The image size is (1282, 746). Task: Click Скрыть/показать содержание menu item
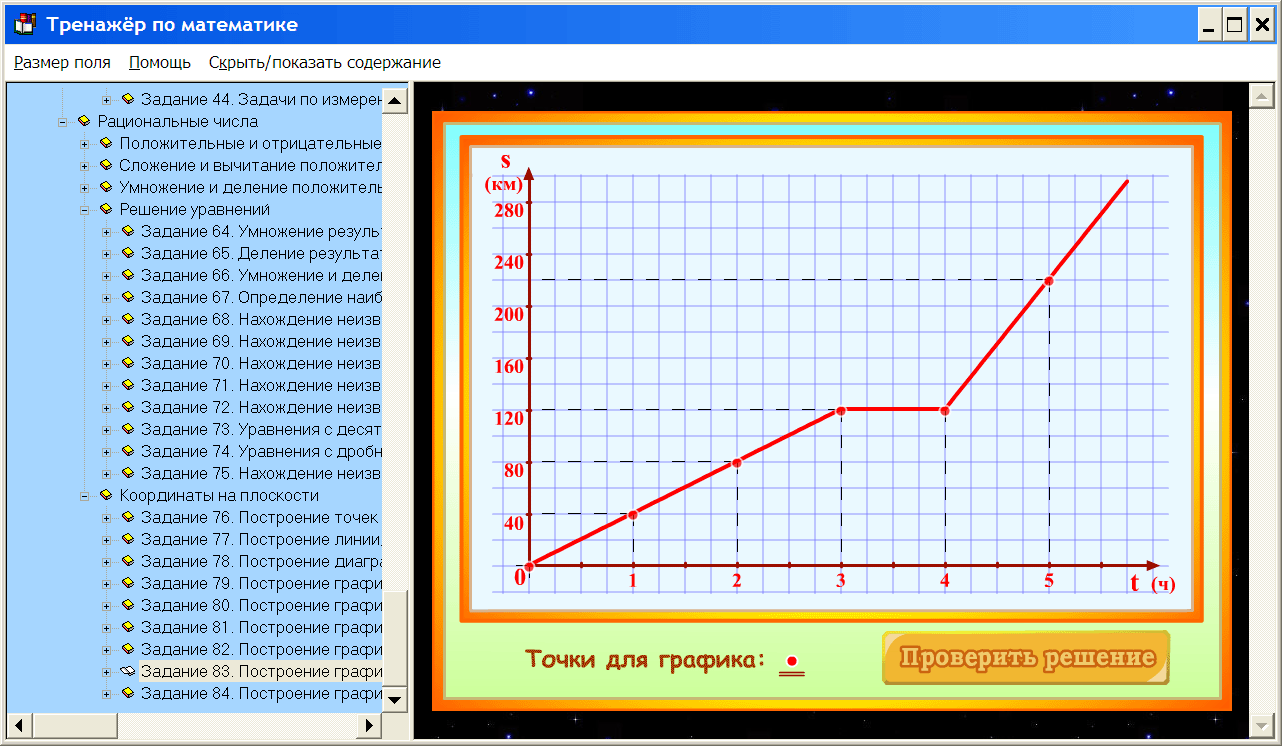(325, 62)
